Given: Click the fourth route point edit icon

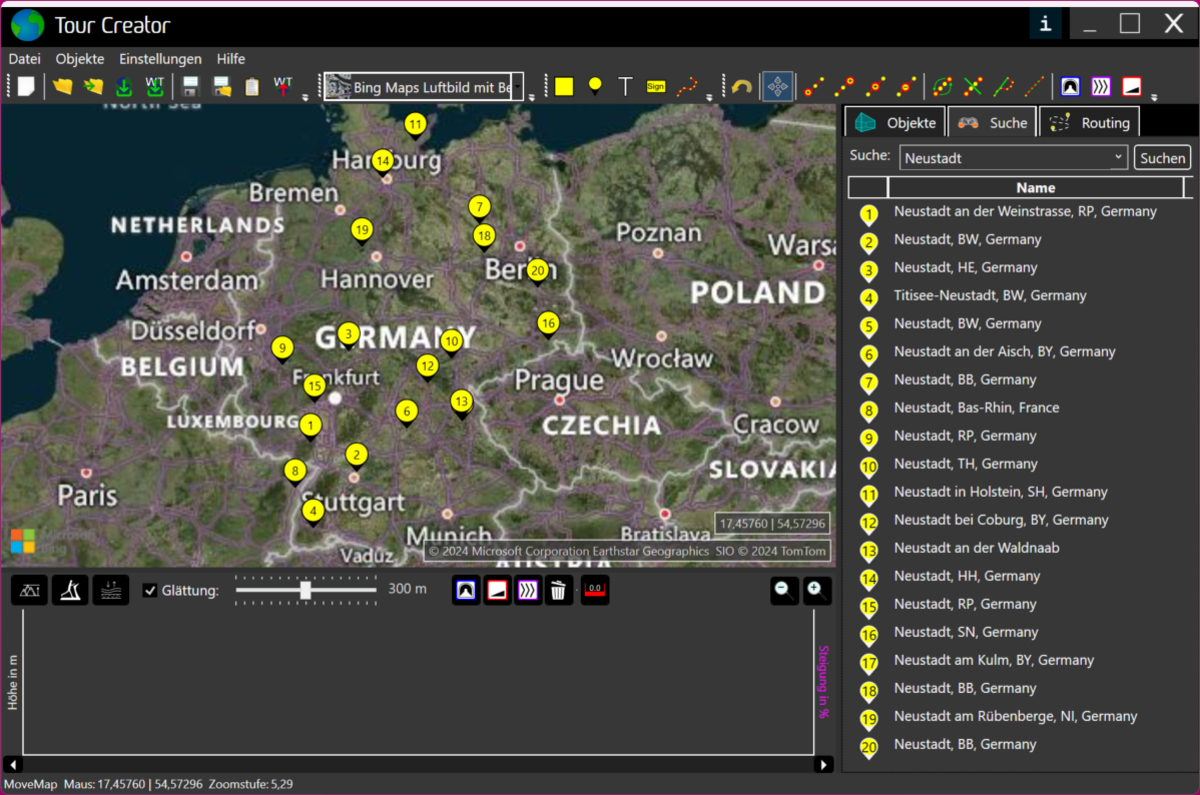Looking at the screenshot, I should pyautogui.click(x=907, y=87).
